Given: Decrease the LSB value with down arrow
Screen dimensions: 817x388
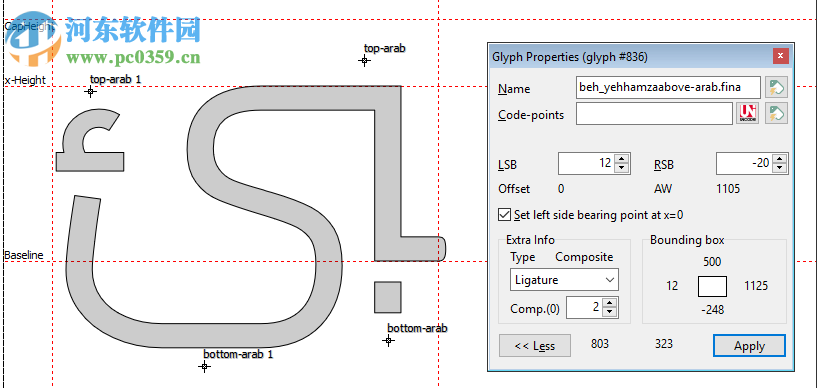Looking at the screenshot, I should (x=621, y=168).
